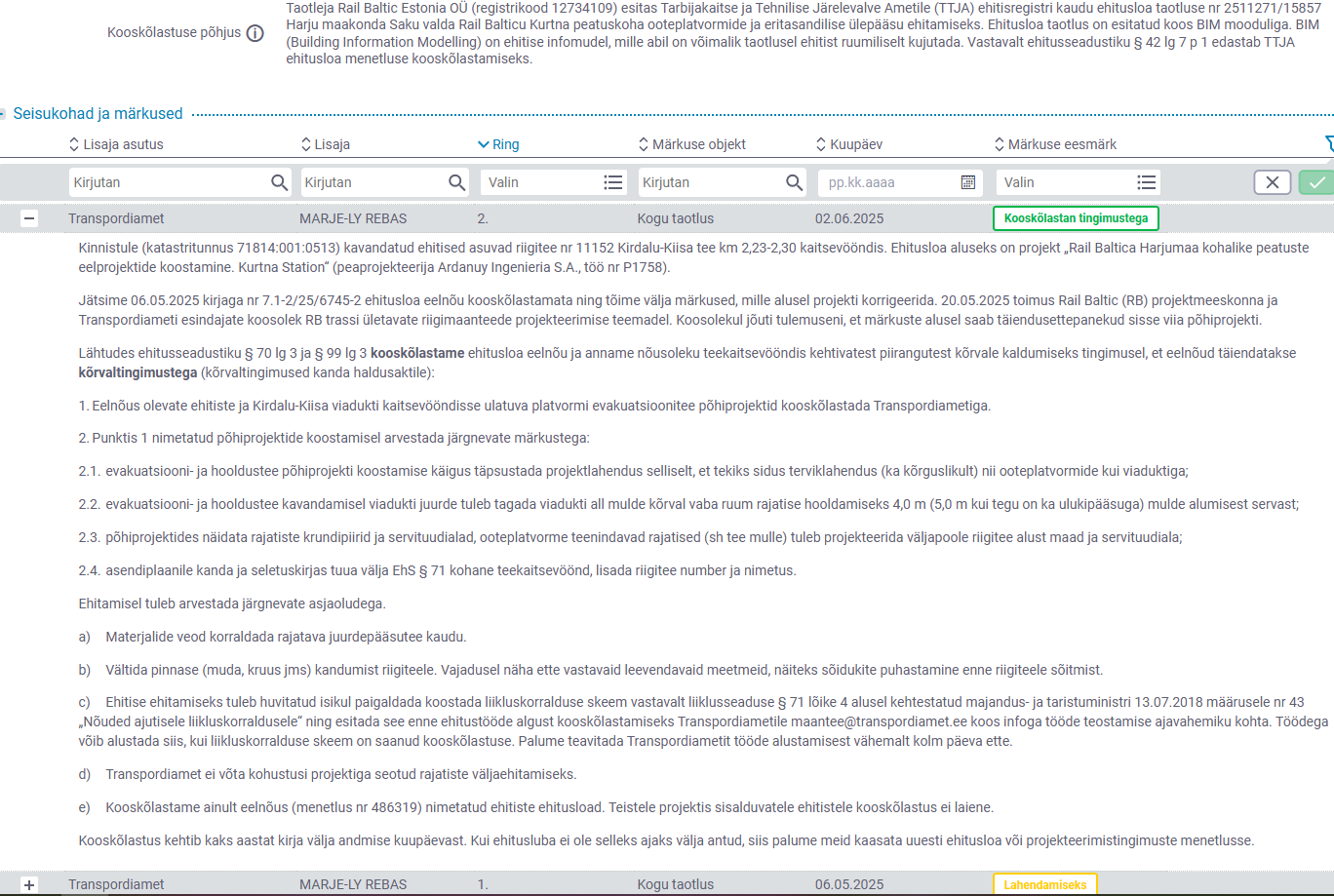Click the filter funnel icon
1334x896 pixels.
1329,144
